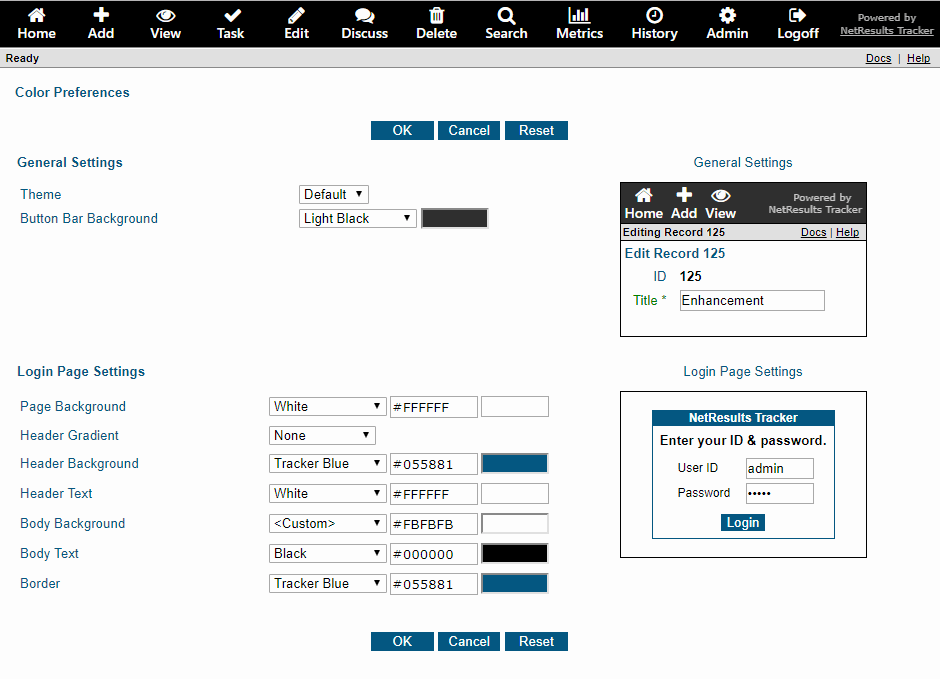Click the 'Enter your ID & password.' text
The image size is (940, 679).
click(743, 440)
